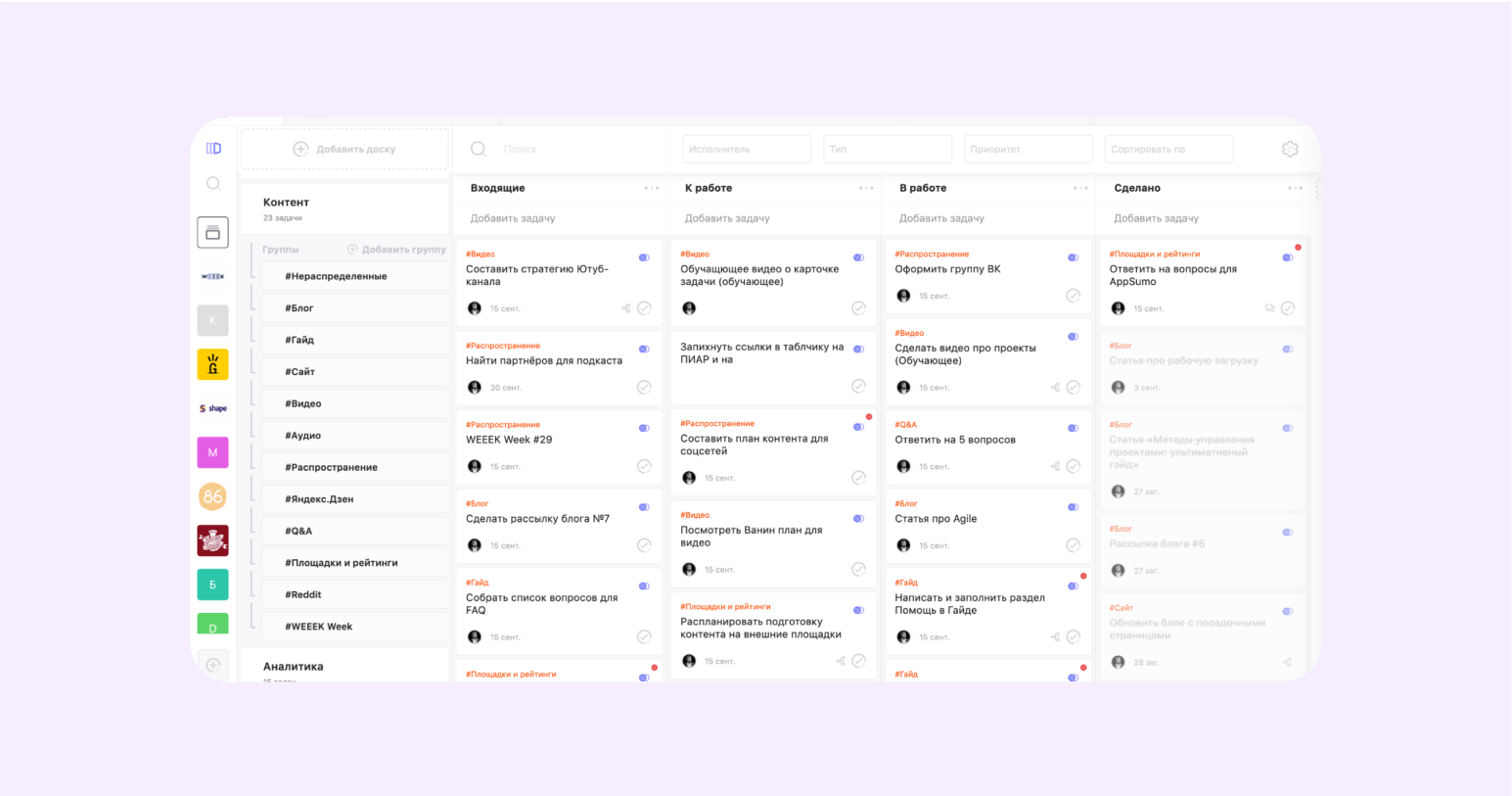Open the Тип filter dropdown

click(888, 149)
